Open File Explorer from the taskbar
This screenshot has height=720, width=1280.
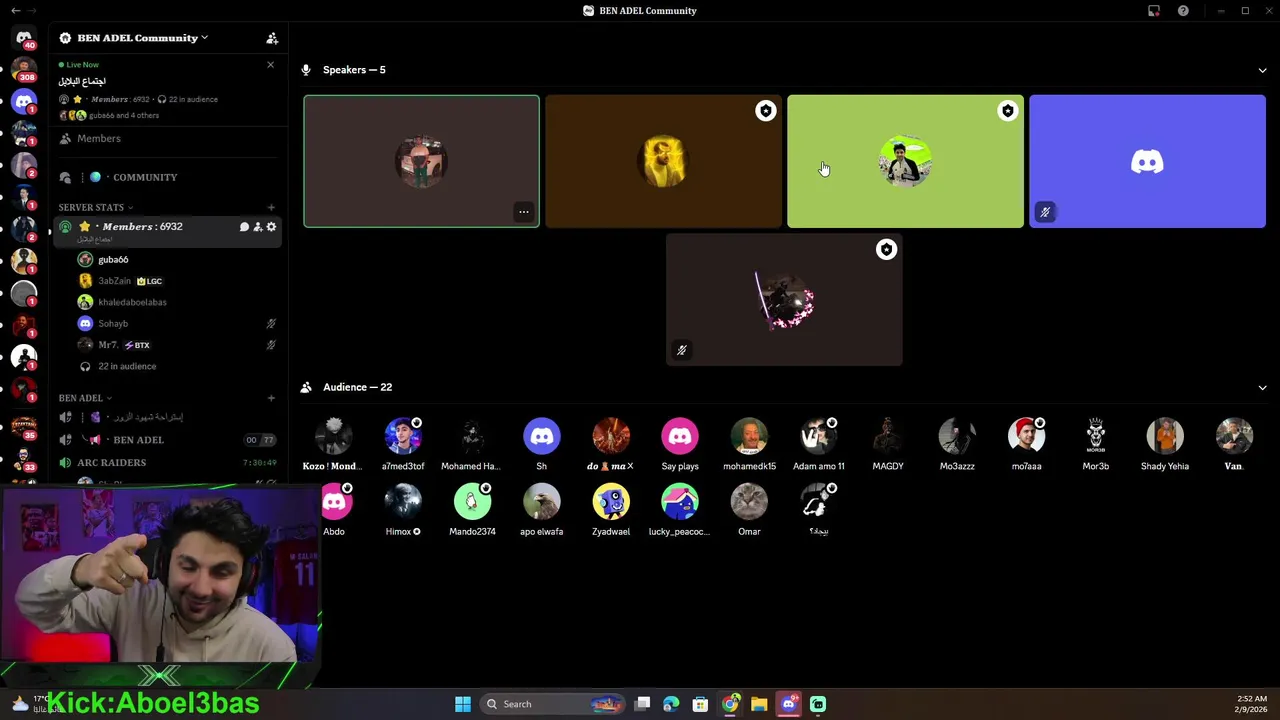pyautogui.click(x=759, y=704)
